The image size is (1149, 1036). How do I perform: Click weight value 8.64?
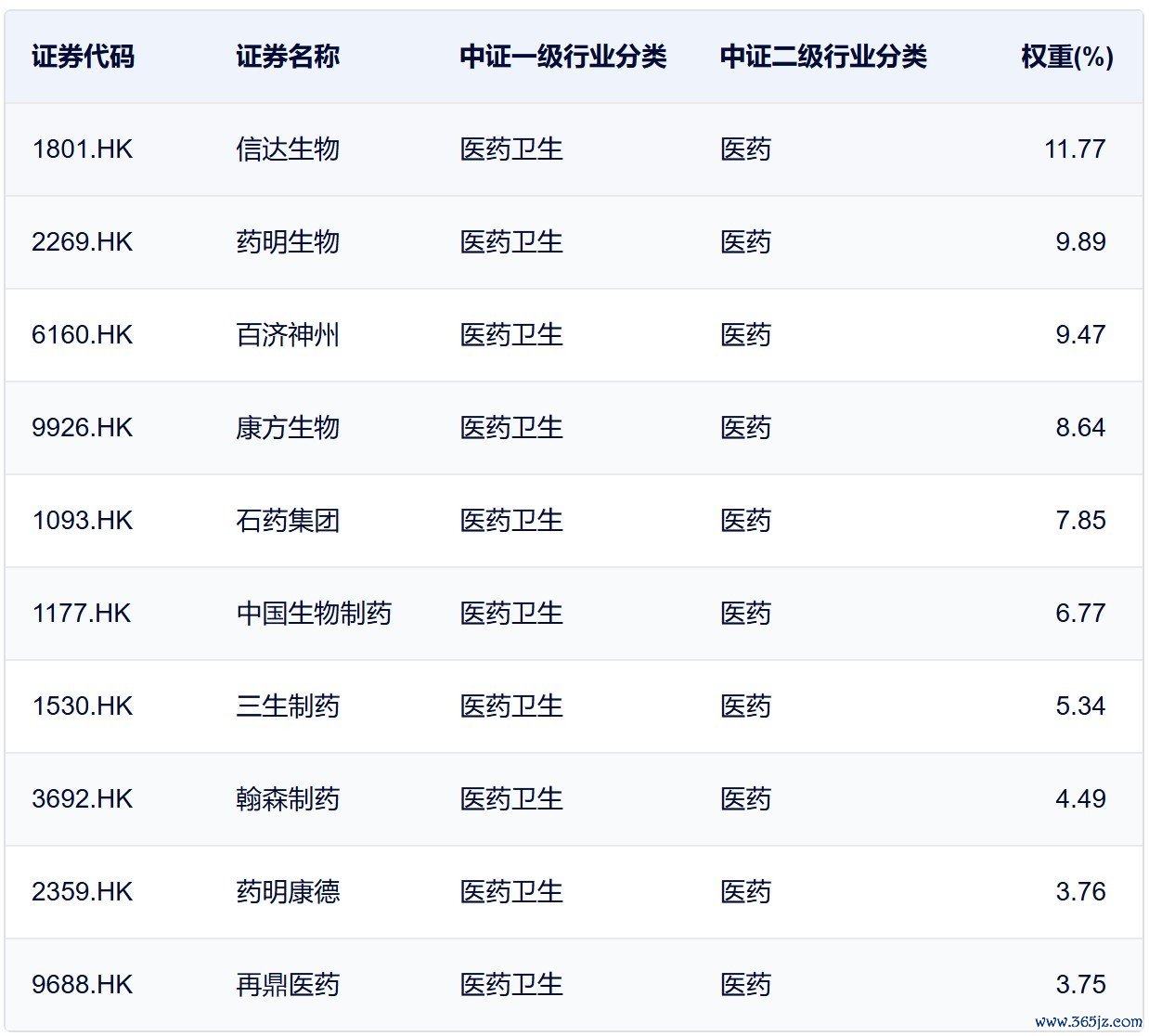pos(1080,428)
